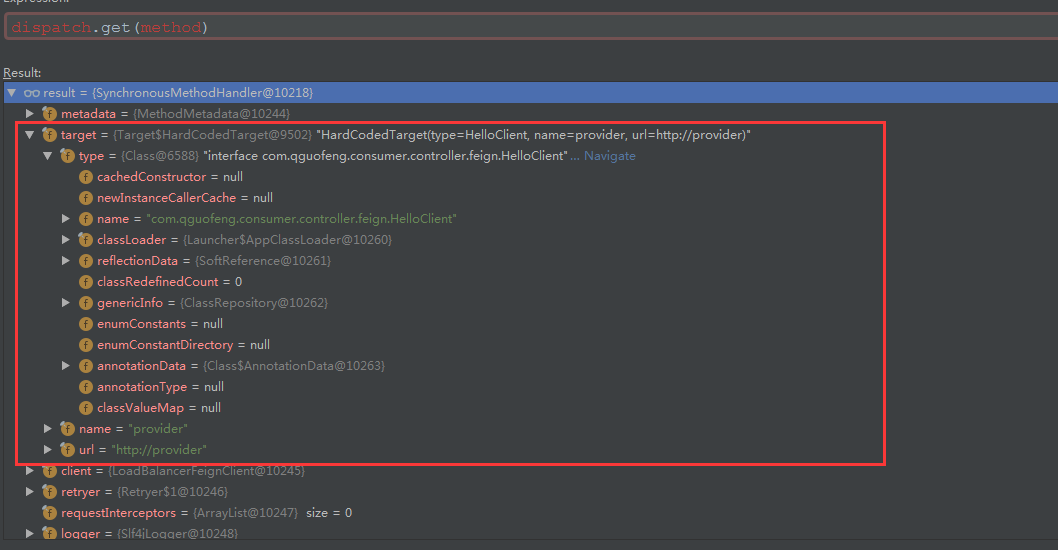Expand the client LoadBalancerFeignClient arrow

[x=30, y=470]
